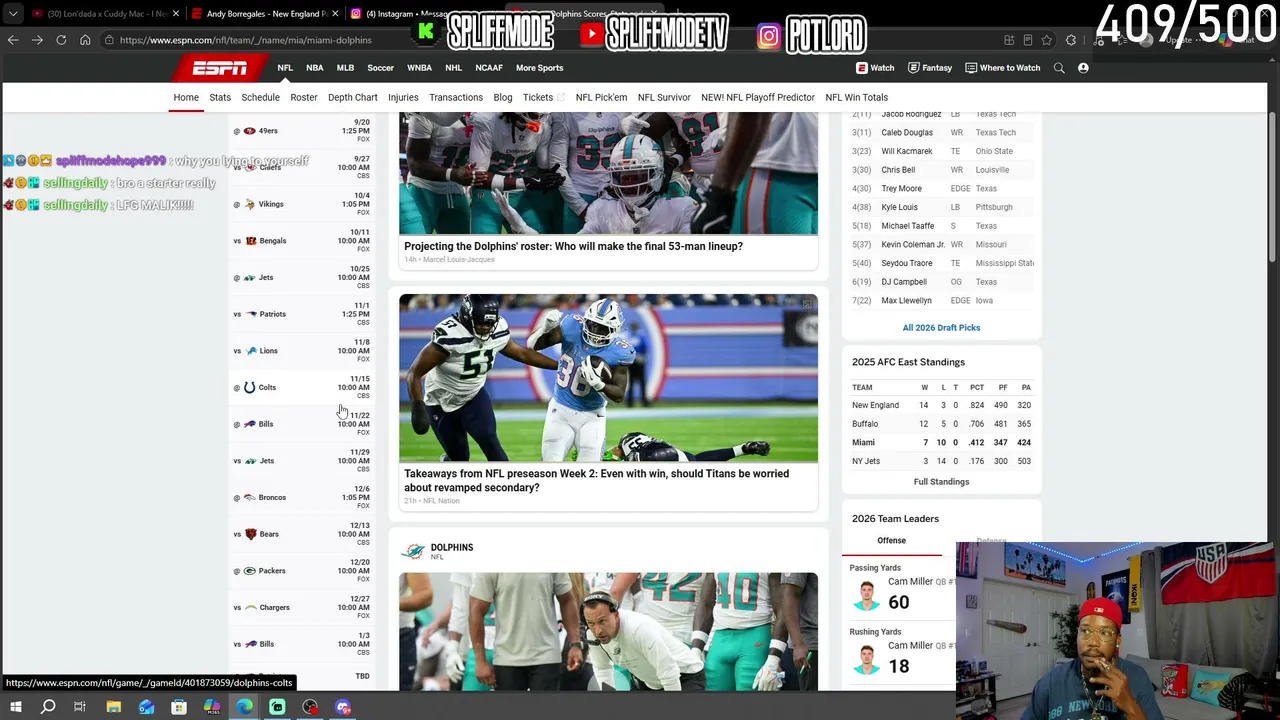Open Task View on the taskbar
The width and height of the screenshot is (1280, 720).
(x=80, y=707)
